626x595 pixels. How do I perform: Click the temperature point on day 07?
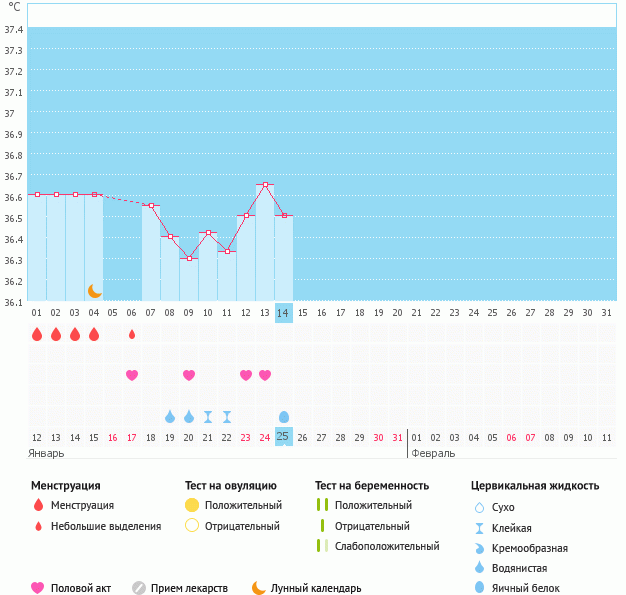pyautogui.click(x=151, y=205)
